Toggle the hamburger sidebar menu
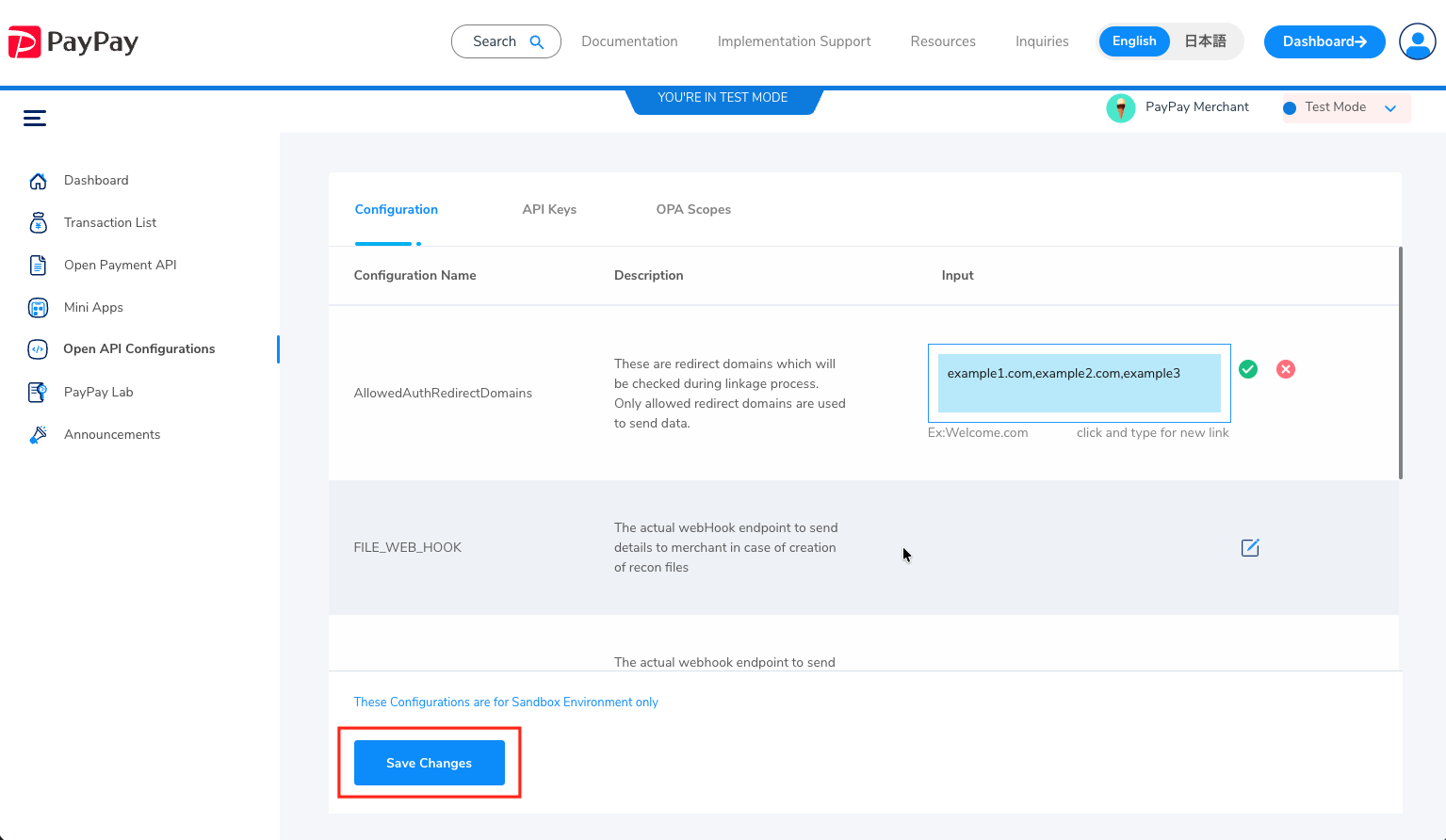 (x=35, y=118)
